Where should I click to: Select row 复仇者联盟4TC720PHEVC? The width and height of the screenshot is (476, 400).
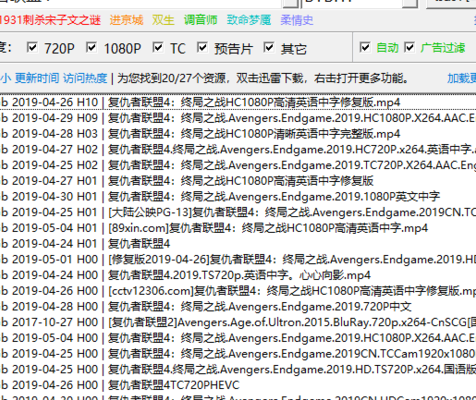(x=238, y=385)
